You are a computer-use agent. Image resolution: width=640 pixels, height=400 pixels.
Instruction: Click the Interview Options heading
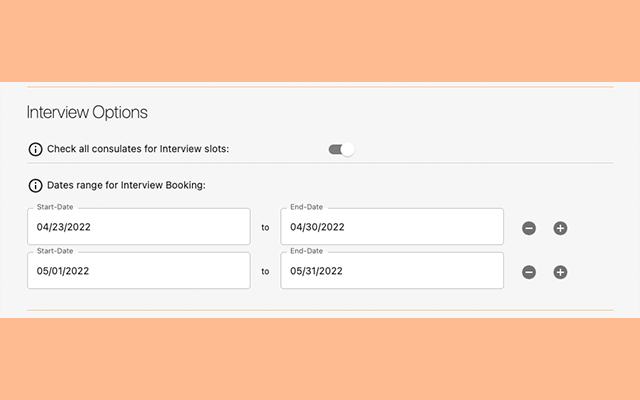tap(87, 112)
